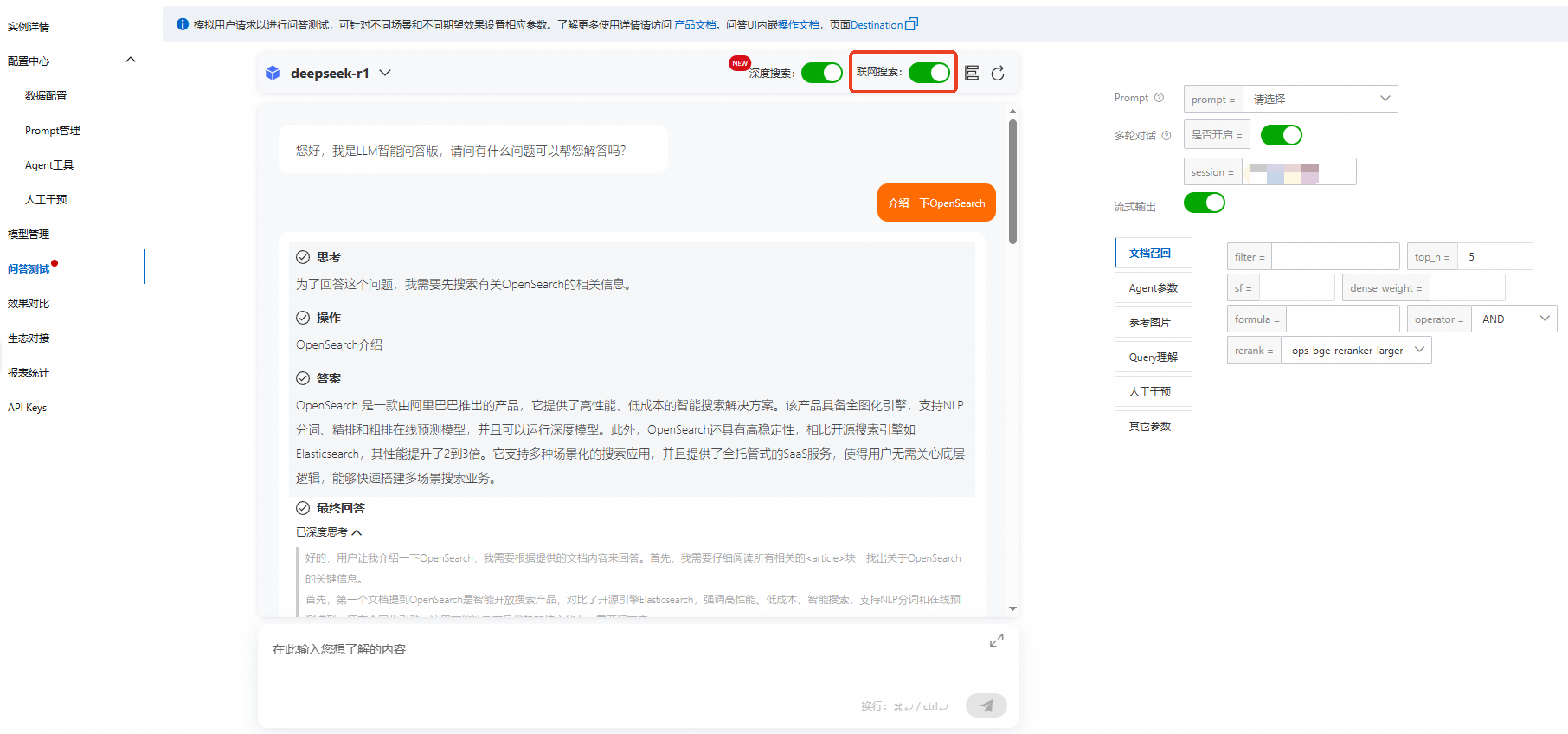
Task: Open the Destination page link
Action: (x=877, y=25)
